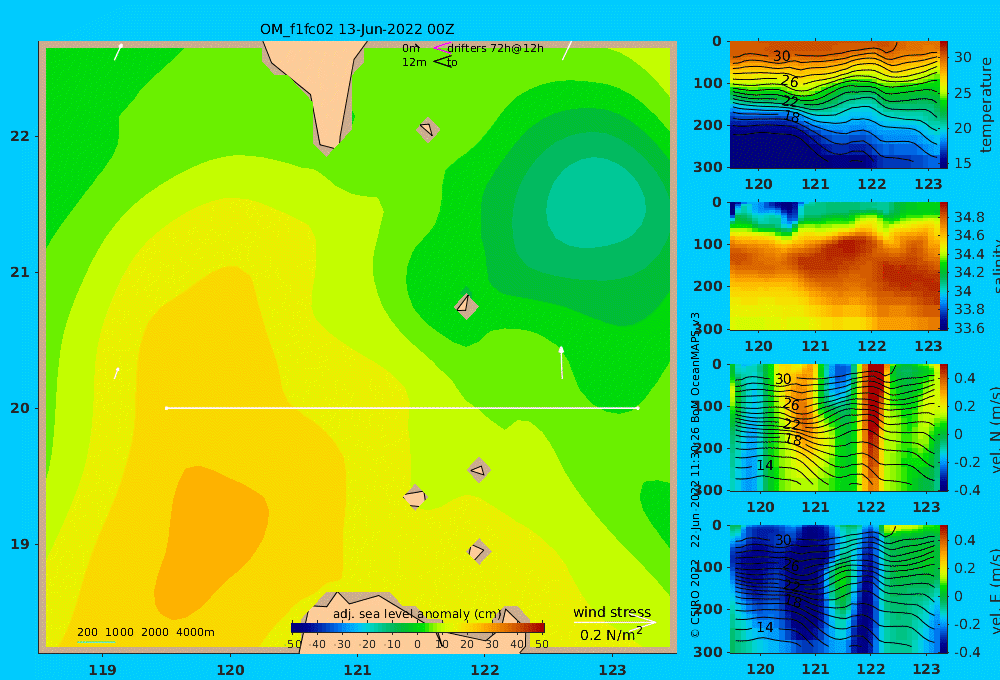The height and width of the screenshot is (680, 1000).
Task: Click the orange sea level high near 19N
Action: 210,542
